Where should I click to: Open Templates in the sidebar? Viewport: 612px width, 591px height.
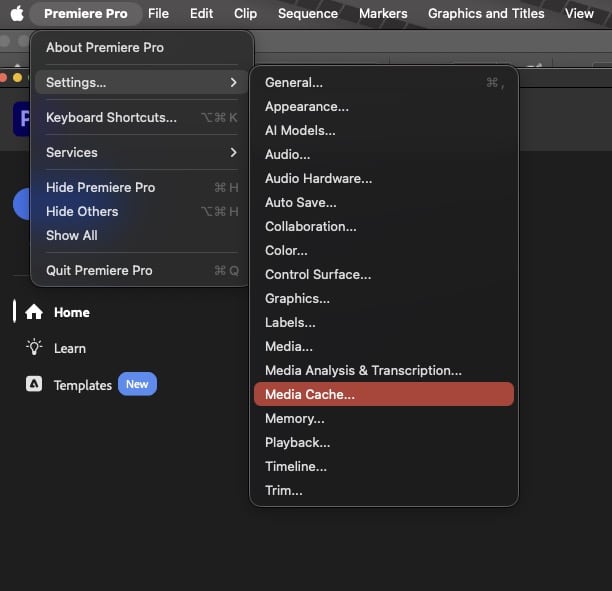click(82, 386)
